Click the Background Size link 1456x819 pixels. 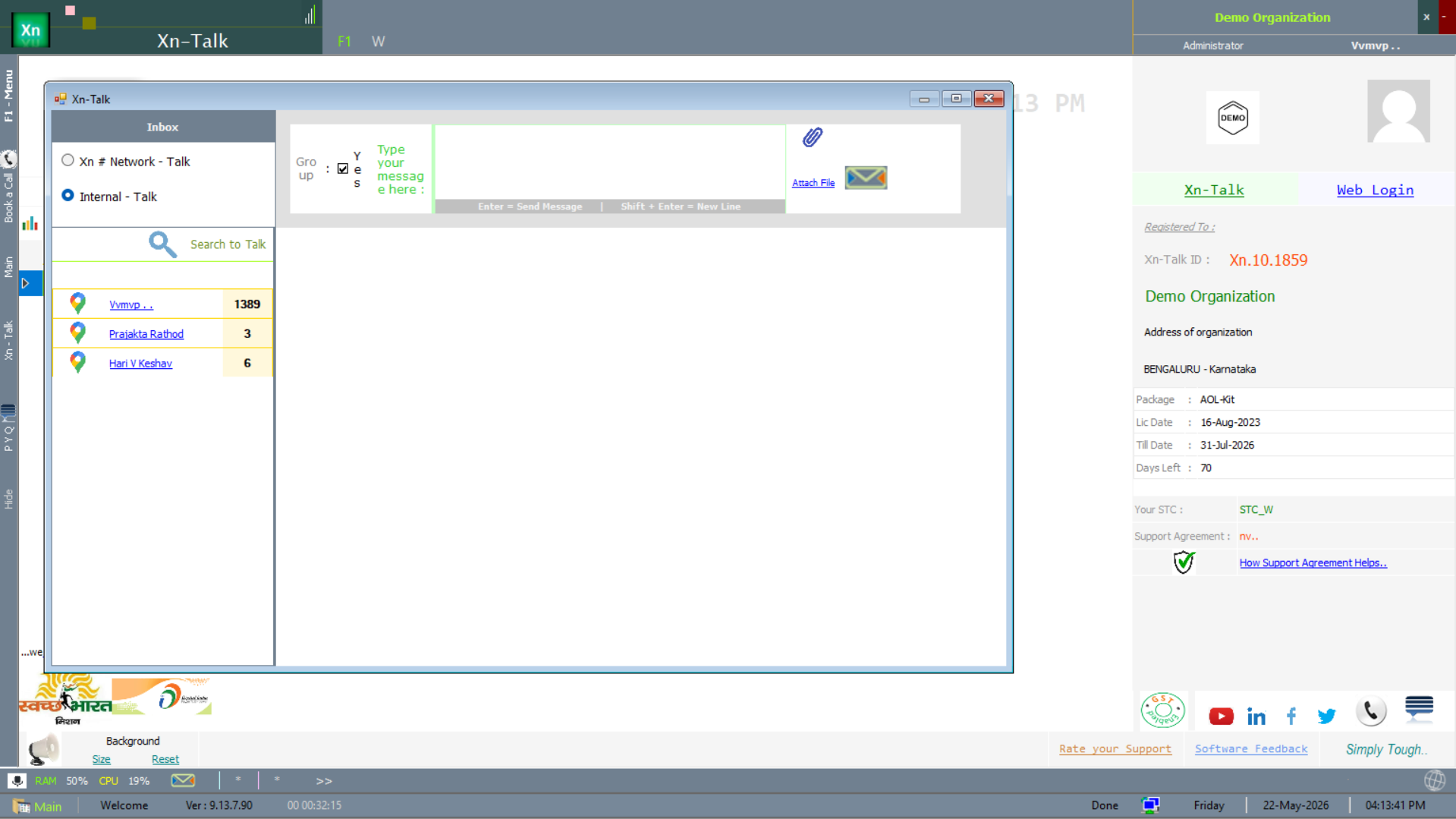pyautogui.click(x=101, y=759)
